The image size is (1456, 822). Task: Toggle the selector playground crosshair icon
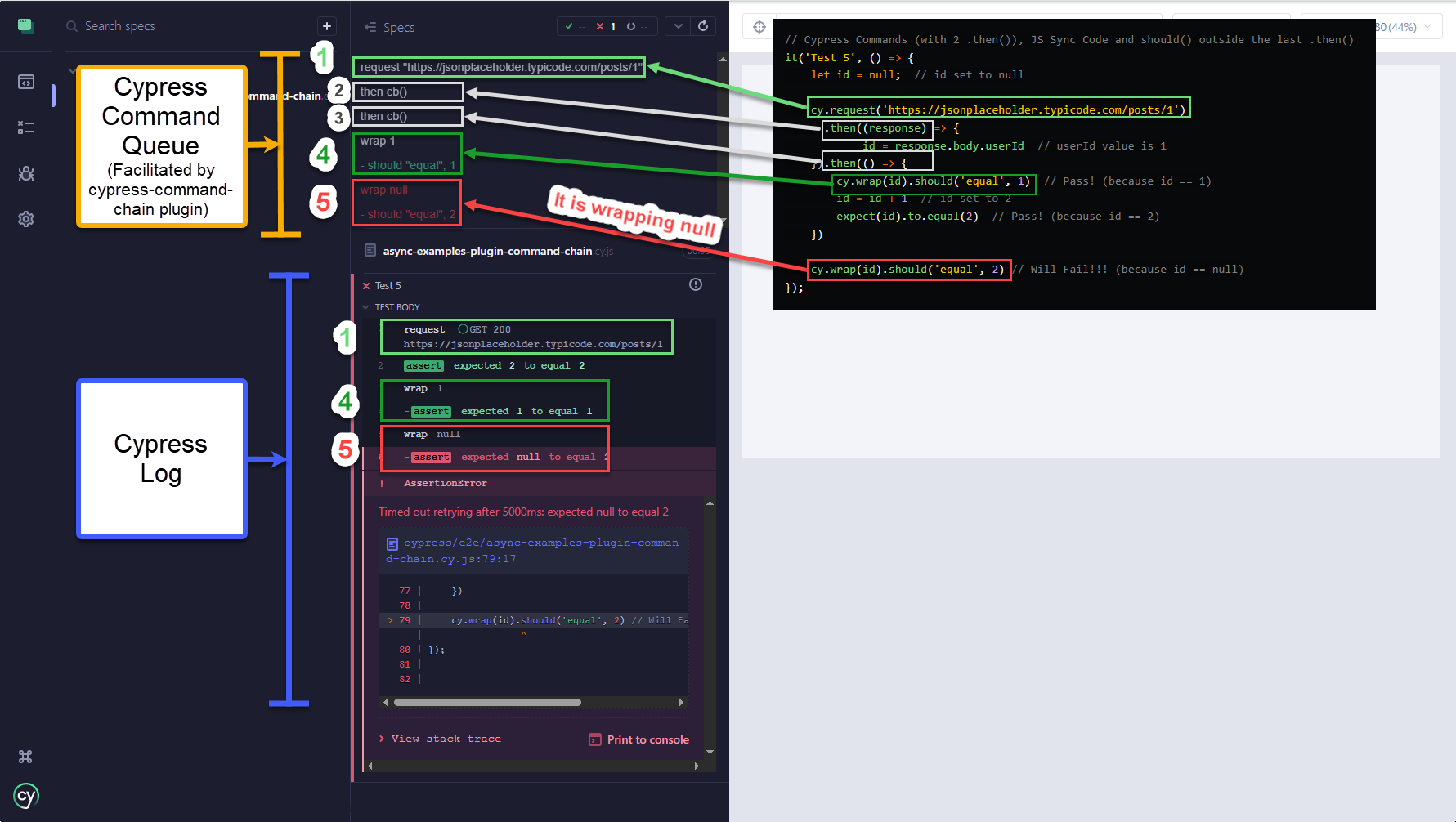(x=759, y=27)
